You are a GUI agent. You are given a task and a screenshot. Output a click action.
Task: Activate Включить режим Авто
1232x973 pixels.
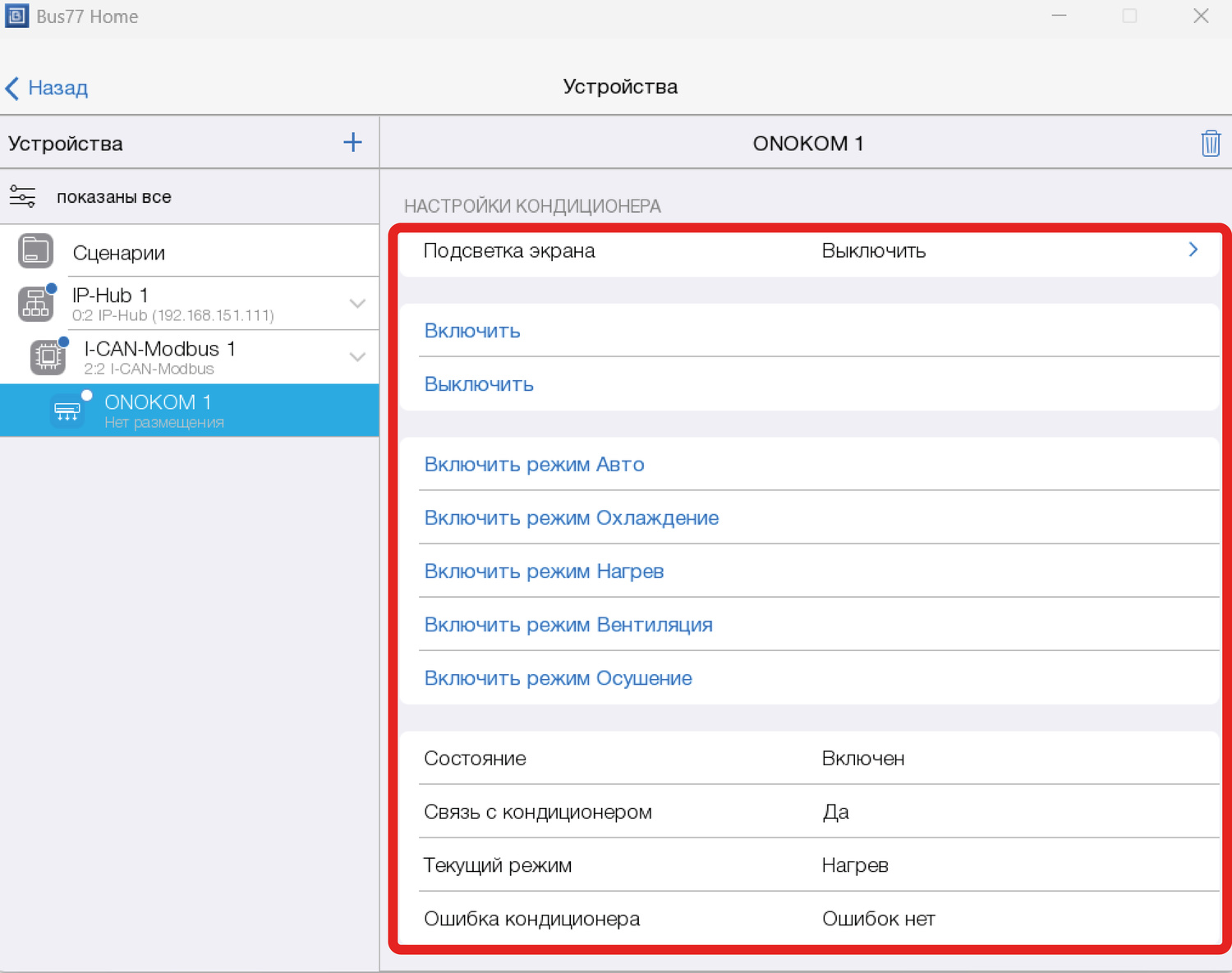(x=534, y=465)
